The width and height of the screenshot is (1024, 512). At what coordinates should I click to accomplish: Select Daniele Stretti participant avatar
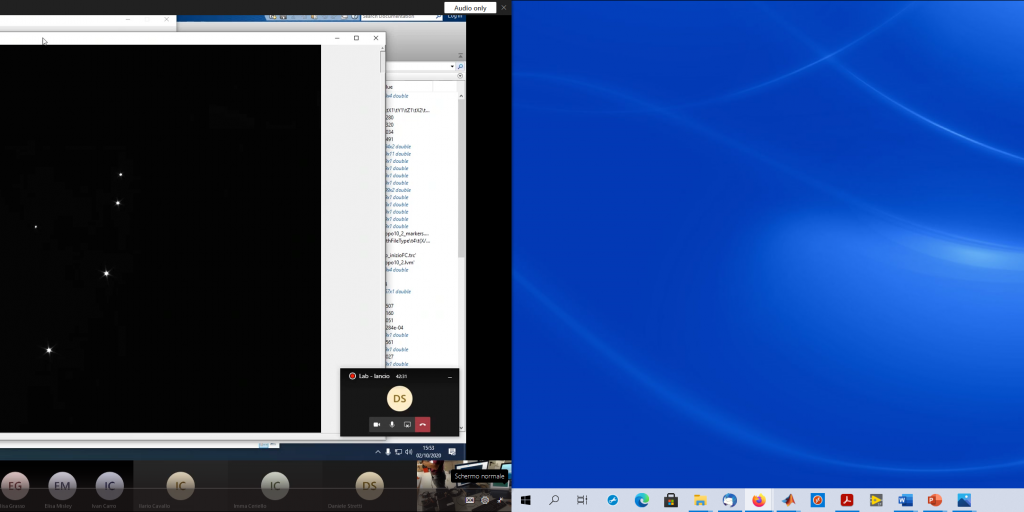click(370, 486)
